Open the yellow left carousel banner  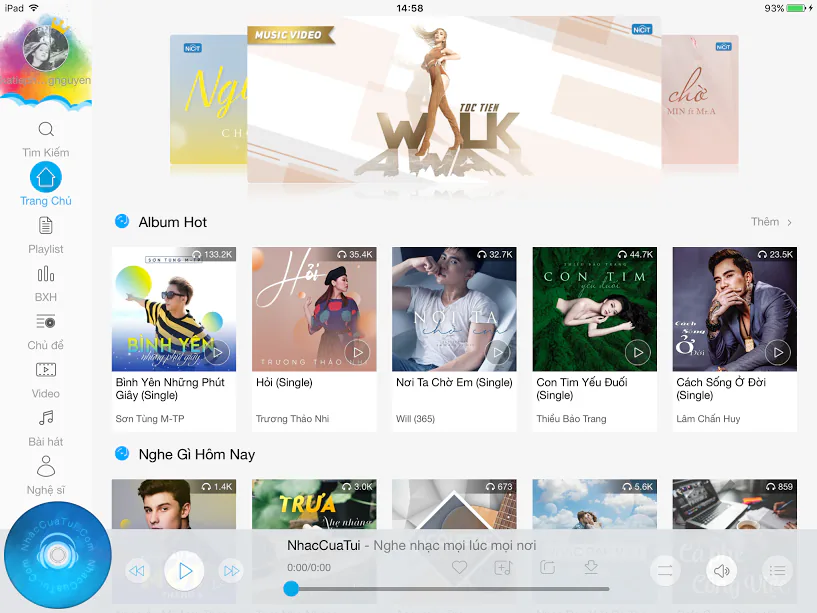coord(208,100)
